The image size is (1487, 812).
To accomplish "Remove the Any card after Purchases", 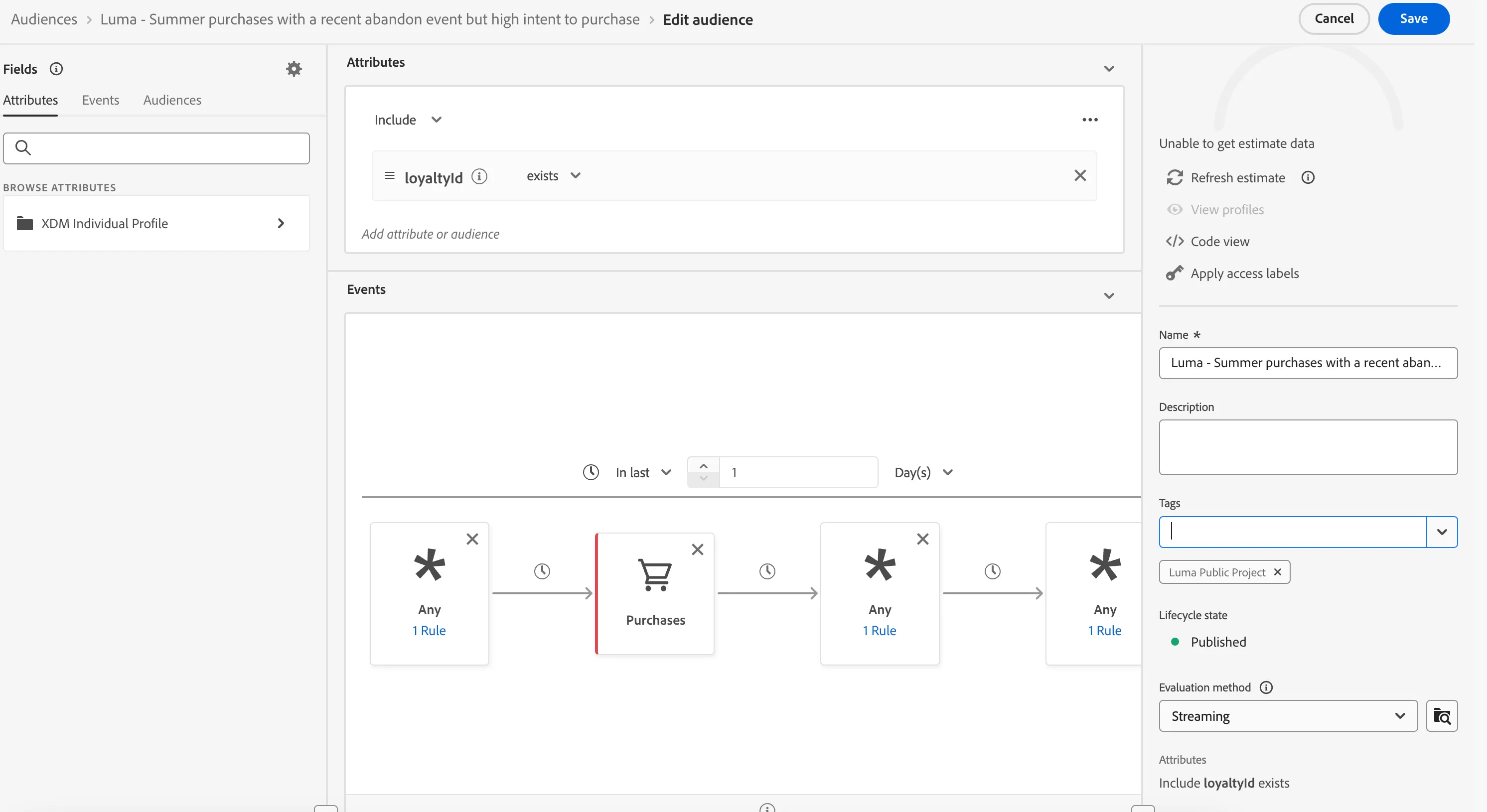I will click(x=922, y=539).
